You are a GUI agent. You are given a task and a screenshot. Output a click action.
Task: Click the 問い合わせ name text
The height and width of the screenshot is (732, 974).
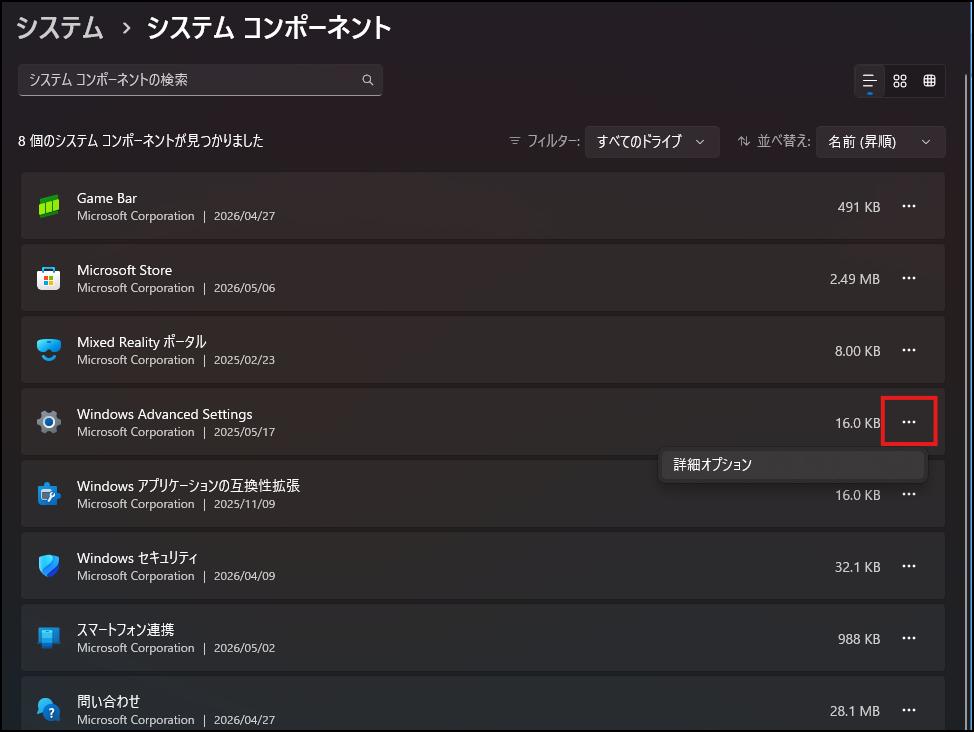[x=109, y=702]
